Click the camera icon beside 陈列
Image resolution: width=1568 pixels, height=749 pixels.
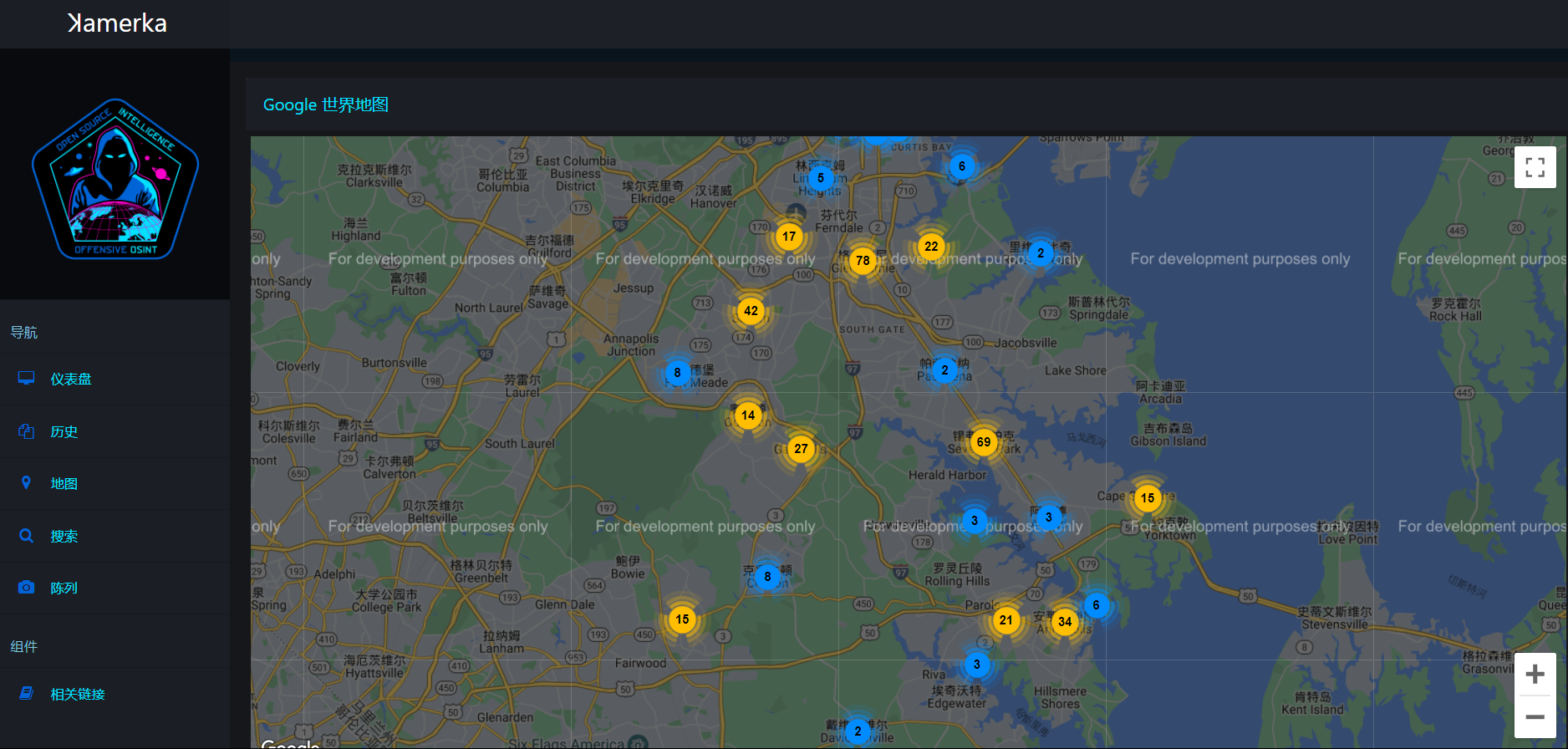click(27, 588)
